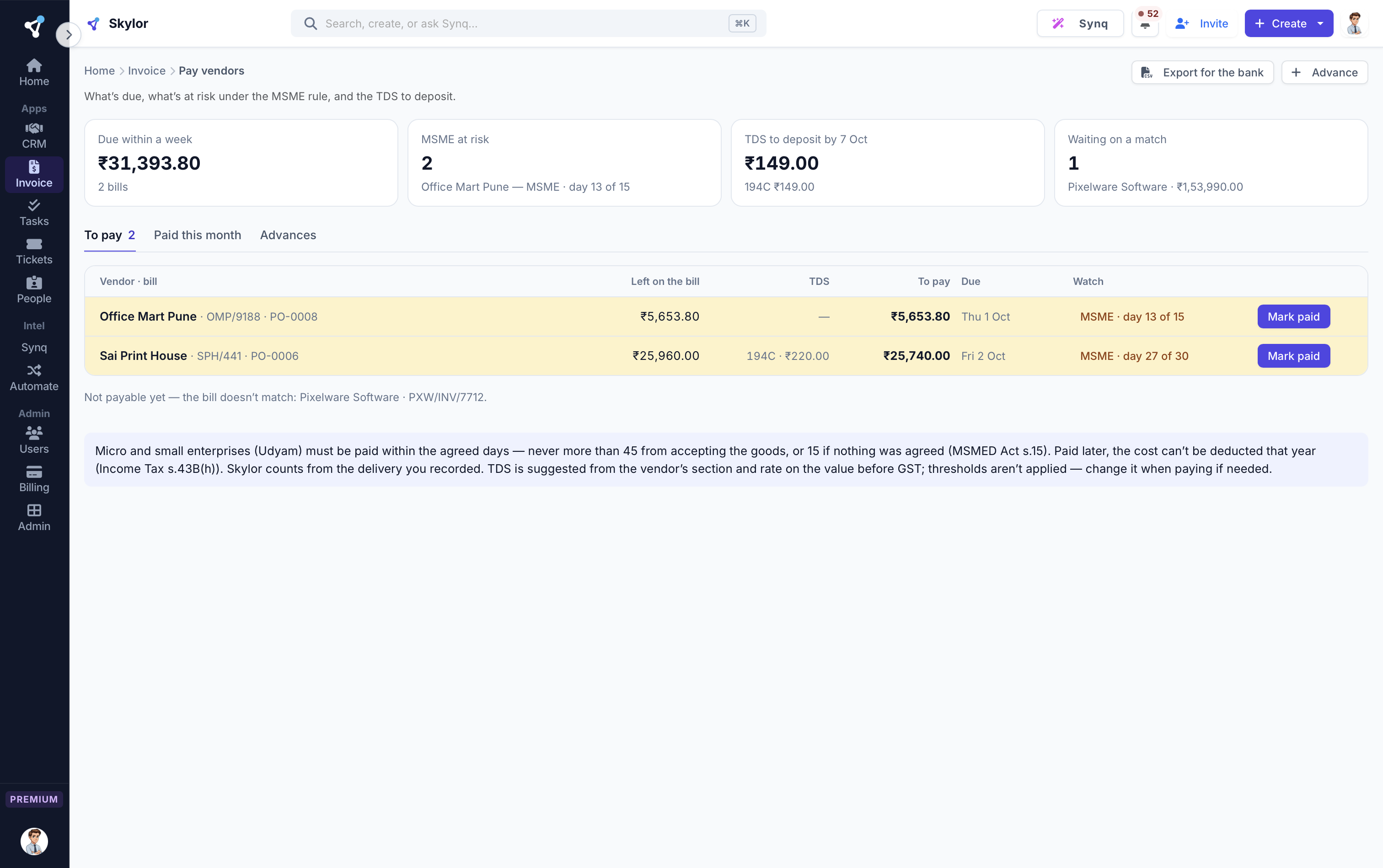Screen dimensions: 1383x868
Task: Open TDS to deposit by 7 Oct card
Action: pyautogui.click(x=888, y=162)
